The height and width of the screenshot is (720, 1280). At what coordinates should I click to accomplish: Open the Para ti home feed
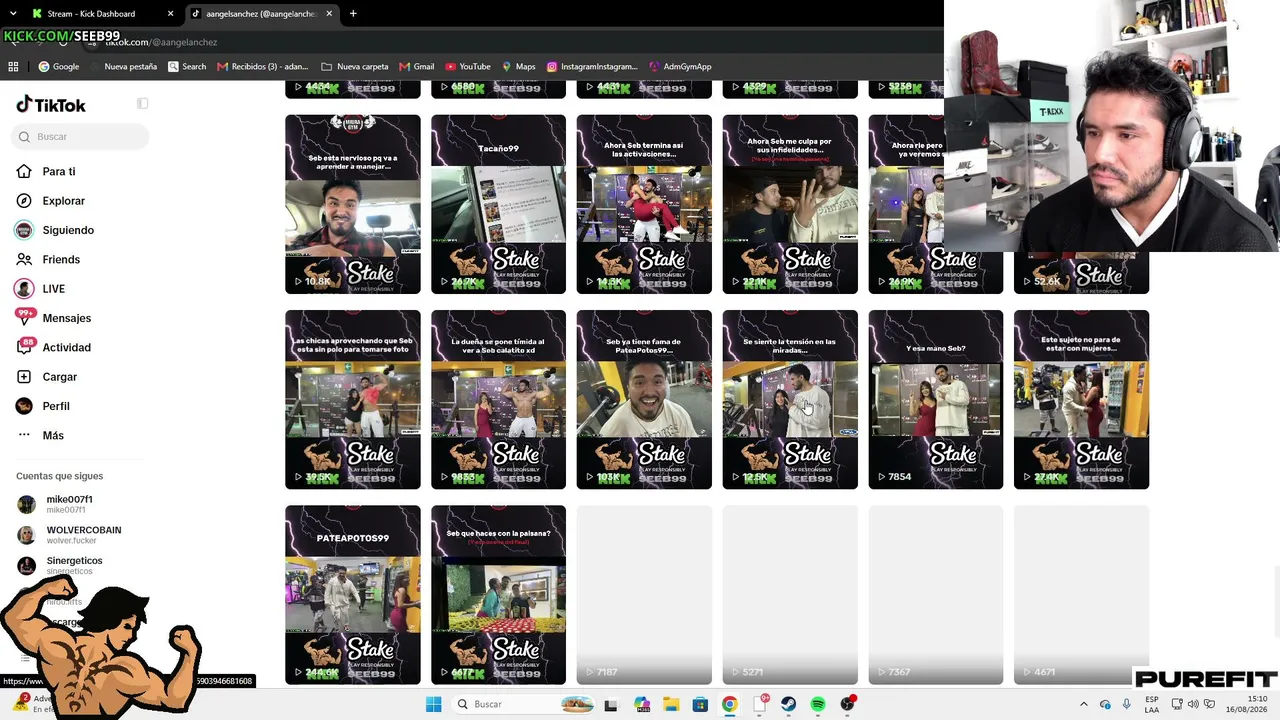pos(58,172)
